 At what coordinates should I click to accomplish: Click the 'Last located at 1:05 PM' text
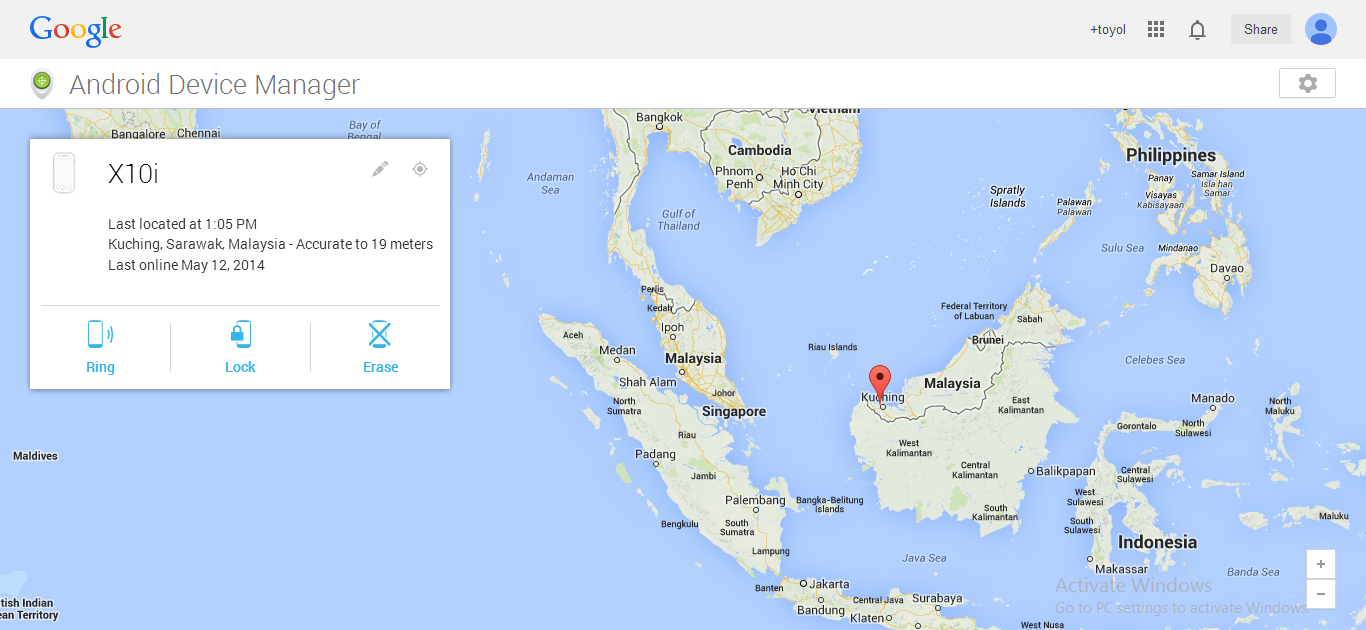(182, 224)
